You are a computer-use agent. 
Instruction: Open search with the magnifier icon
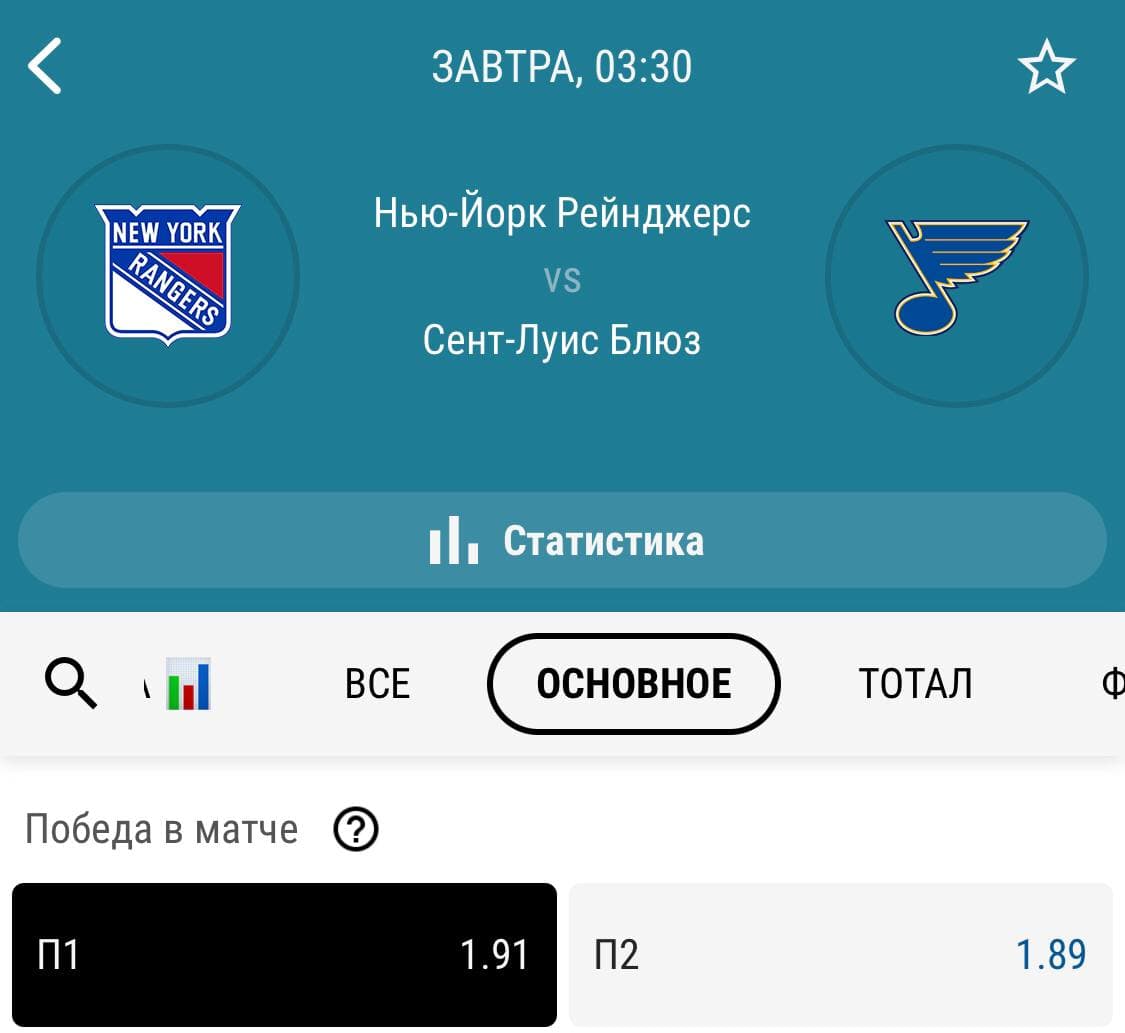[x=70, y=683]
